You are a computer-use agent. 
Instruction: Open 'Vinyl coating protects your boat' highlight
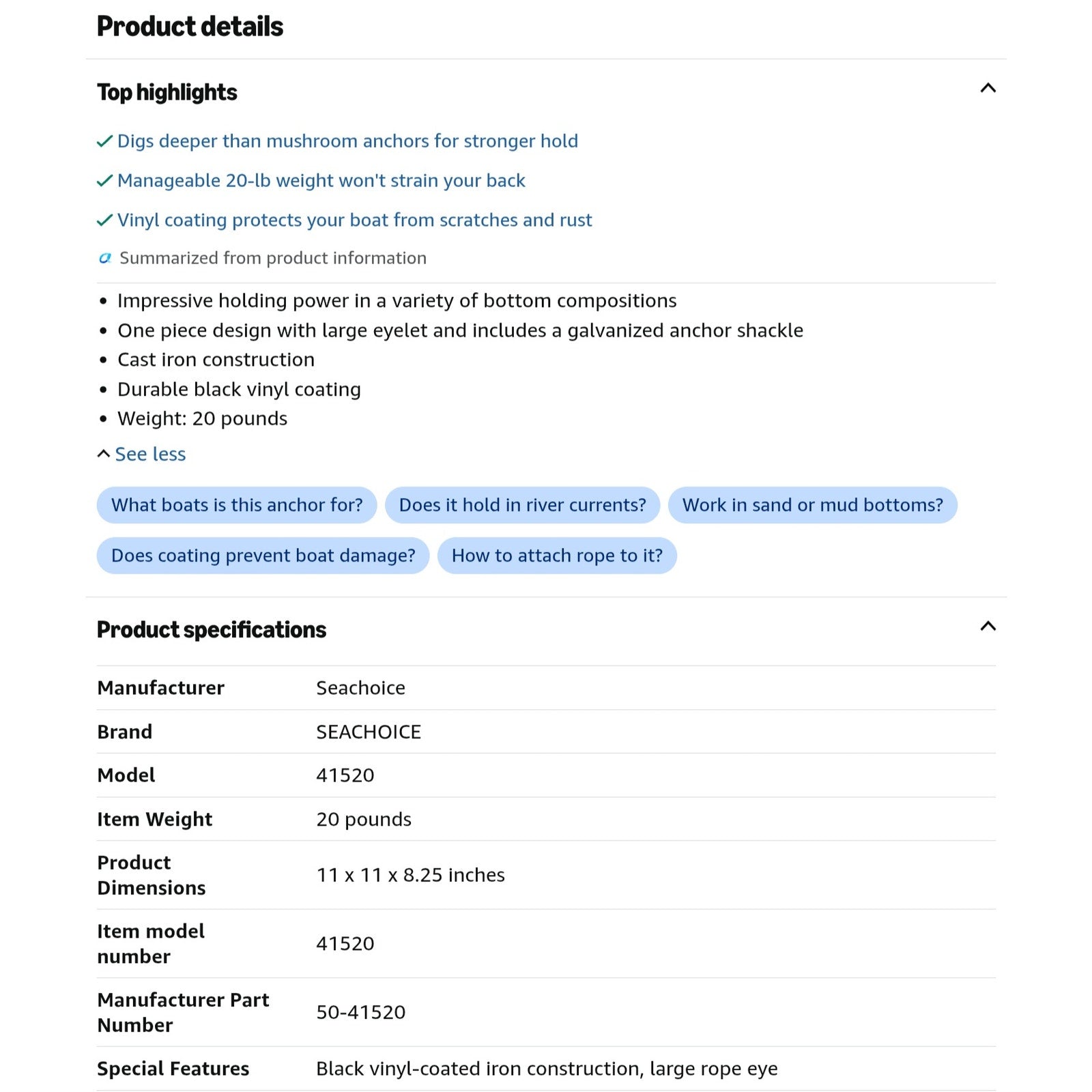pyautogui.click(x=354, y=220)
